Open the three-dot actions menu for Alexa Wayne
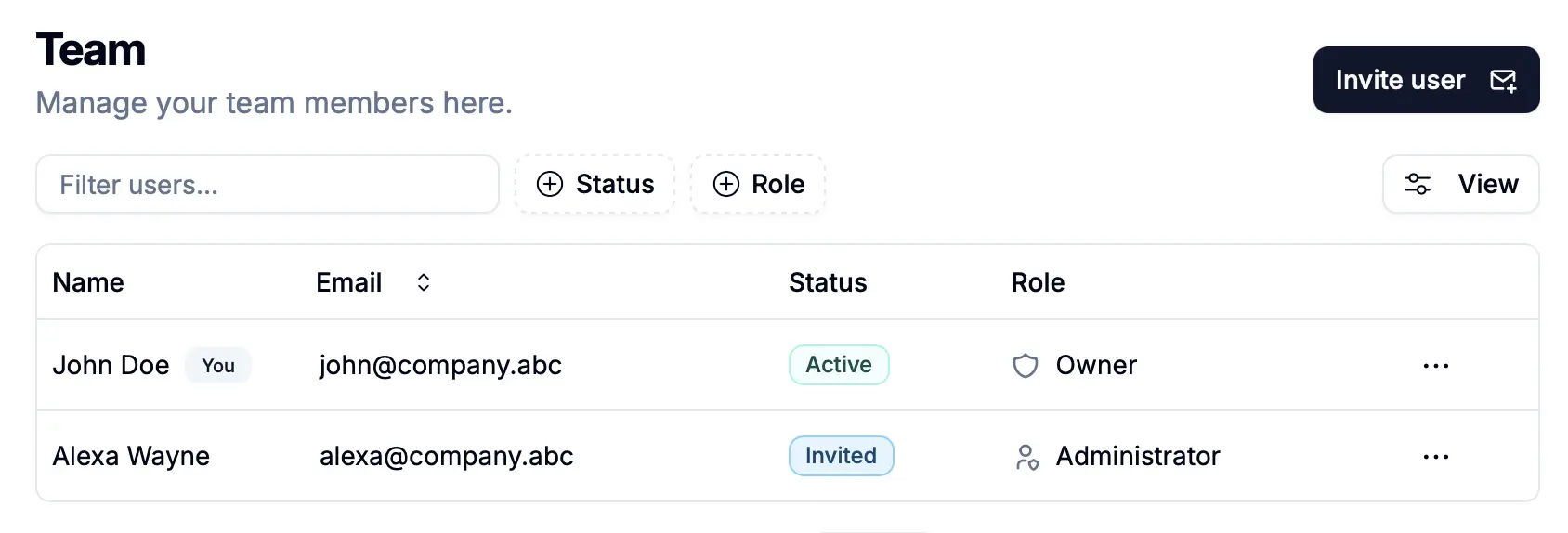Viewport: 1568px width, 533px height. tap(1435, 457)
